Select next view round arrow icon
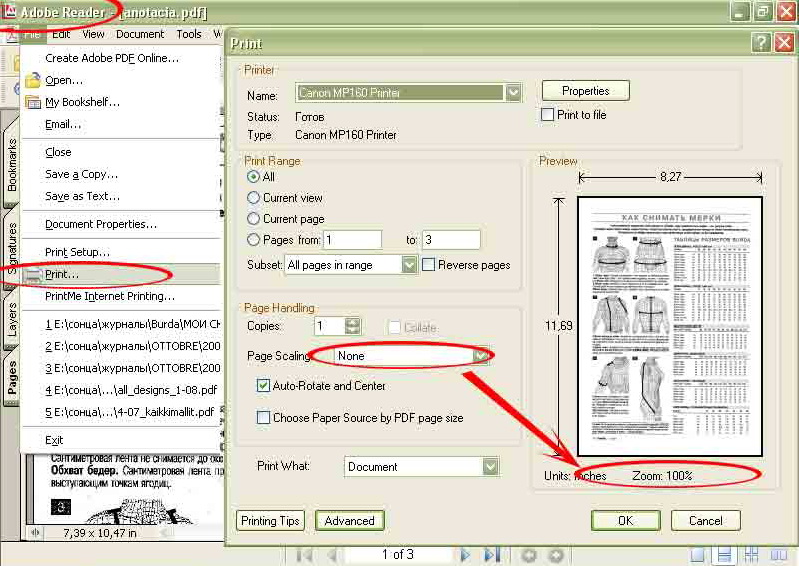This screenshot has width=799, height=566. coord(556,555)
